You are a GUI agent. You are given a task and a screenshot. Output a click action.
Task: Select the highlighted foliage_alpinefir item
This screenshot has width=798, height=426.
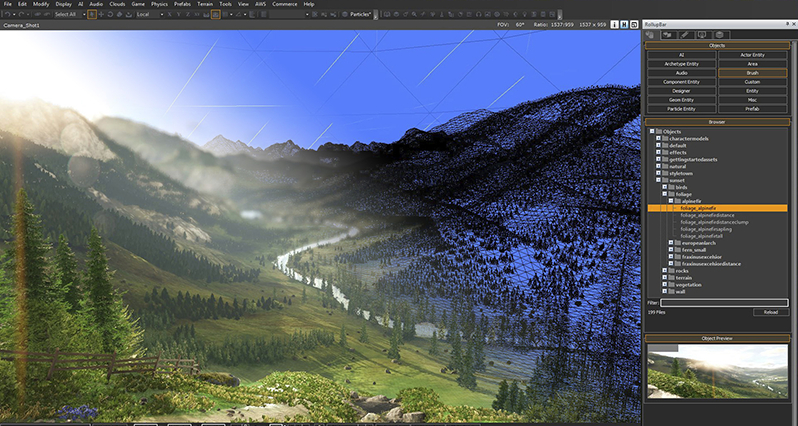pyautogui.click(x=696, y=208)
